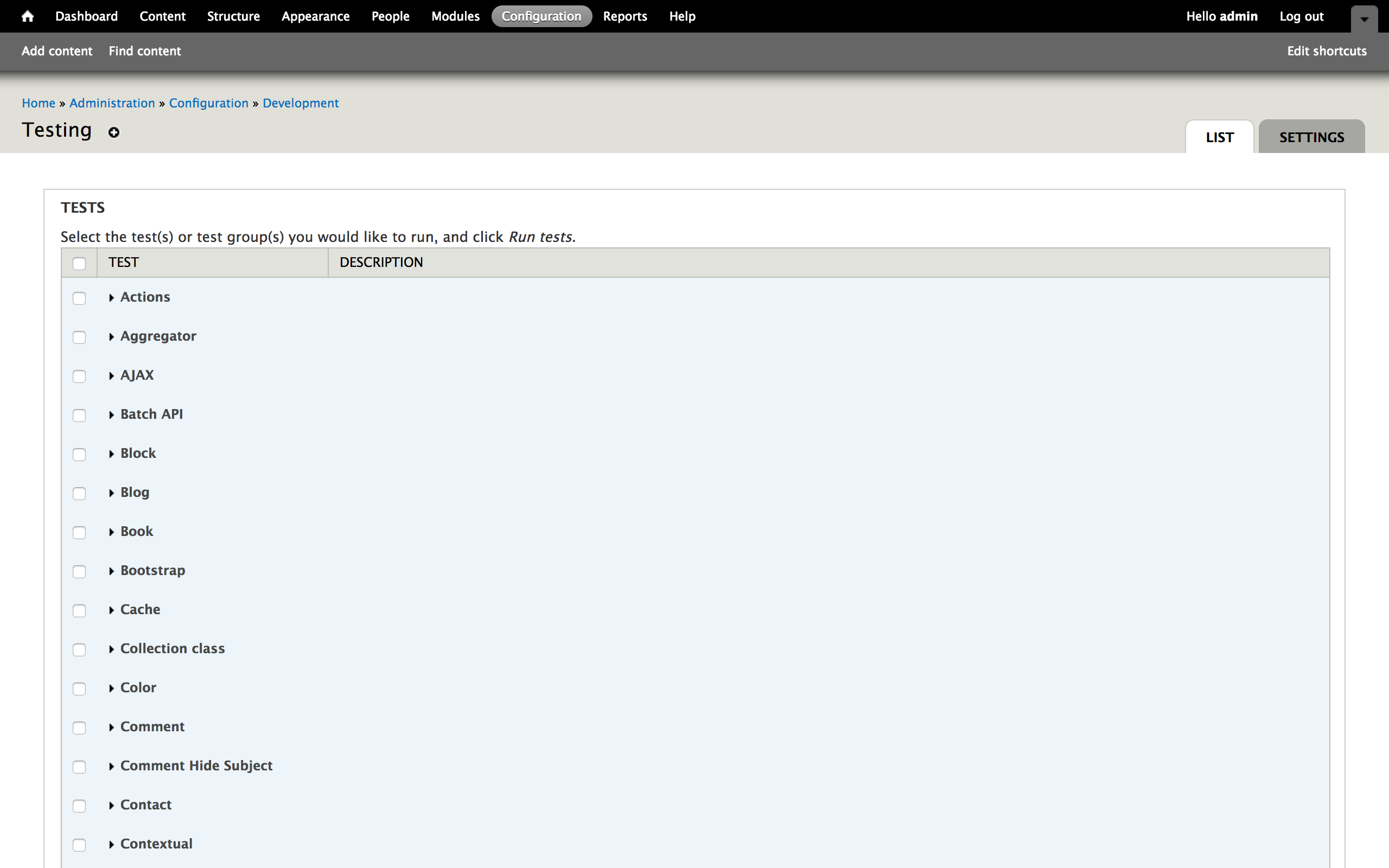This screenshot has height=868, width=1389.
Task: Switch to the Settings tab
Action: click(1311, 138)
